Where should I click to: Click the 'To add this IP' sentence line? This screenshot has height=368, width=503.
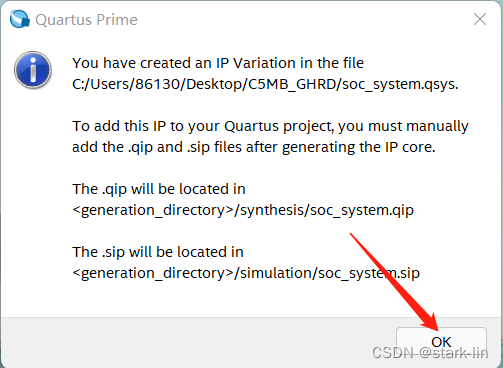pyautogui.click(x=270, y=126)
